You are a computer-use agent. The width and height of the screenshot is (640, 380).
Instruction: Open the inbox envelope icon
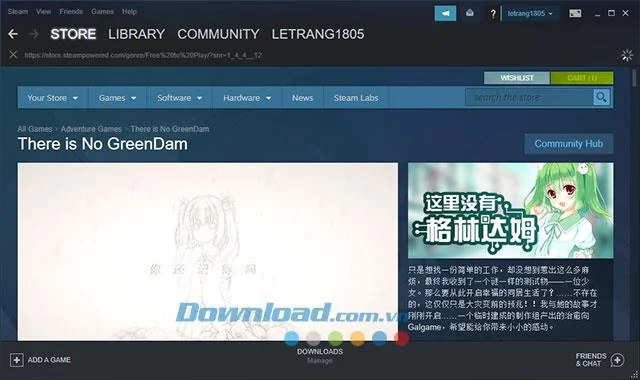[x=470, y=13]
